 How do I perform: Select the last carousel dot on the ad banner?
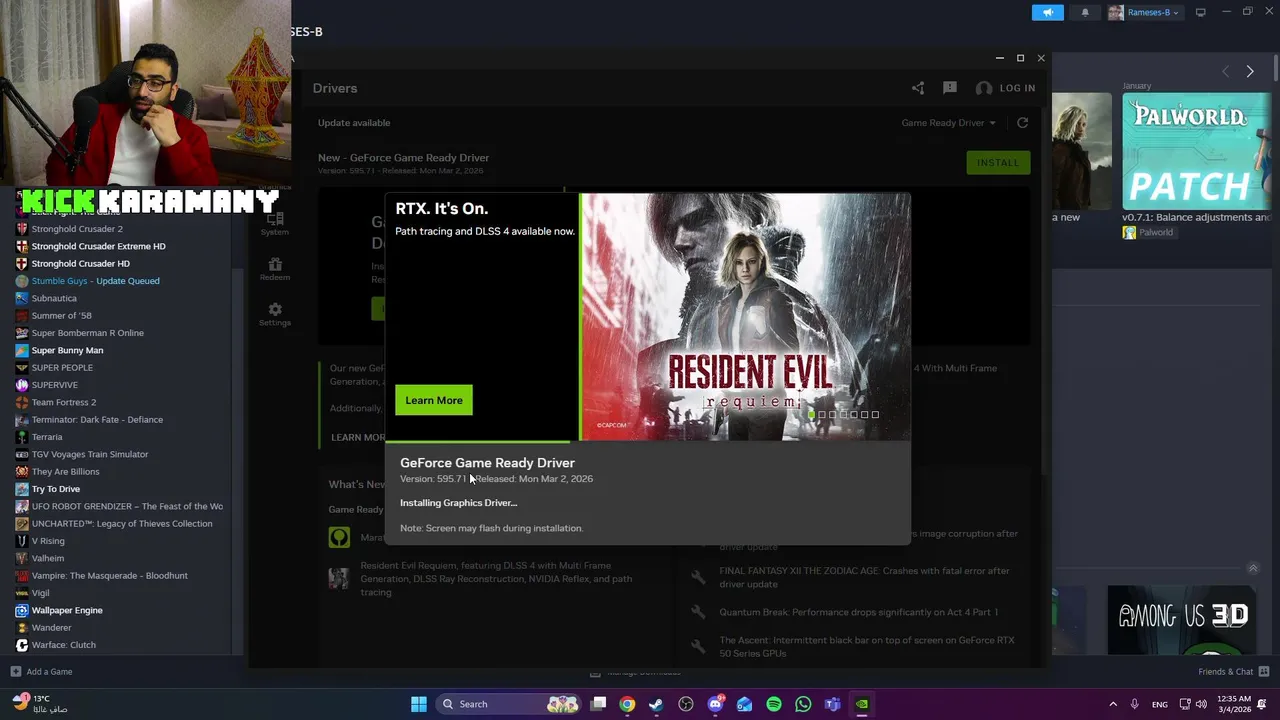[876, 414]
